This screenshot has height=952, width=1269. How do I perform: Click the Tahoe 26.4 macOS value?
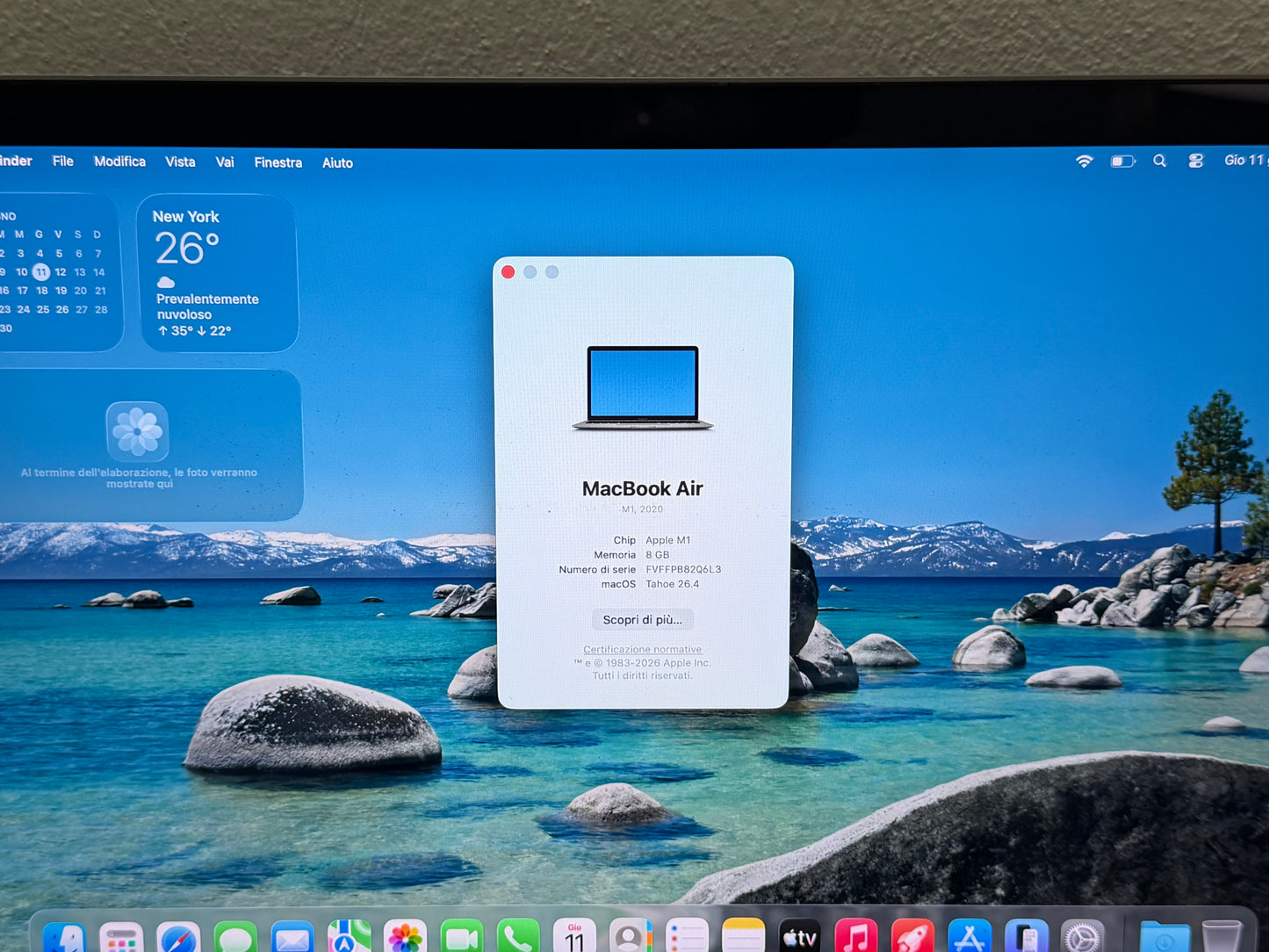point(673,583)
